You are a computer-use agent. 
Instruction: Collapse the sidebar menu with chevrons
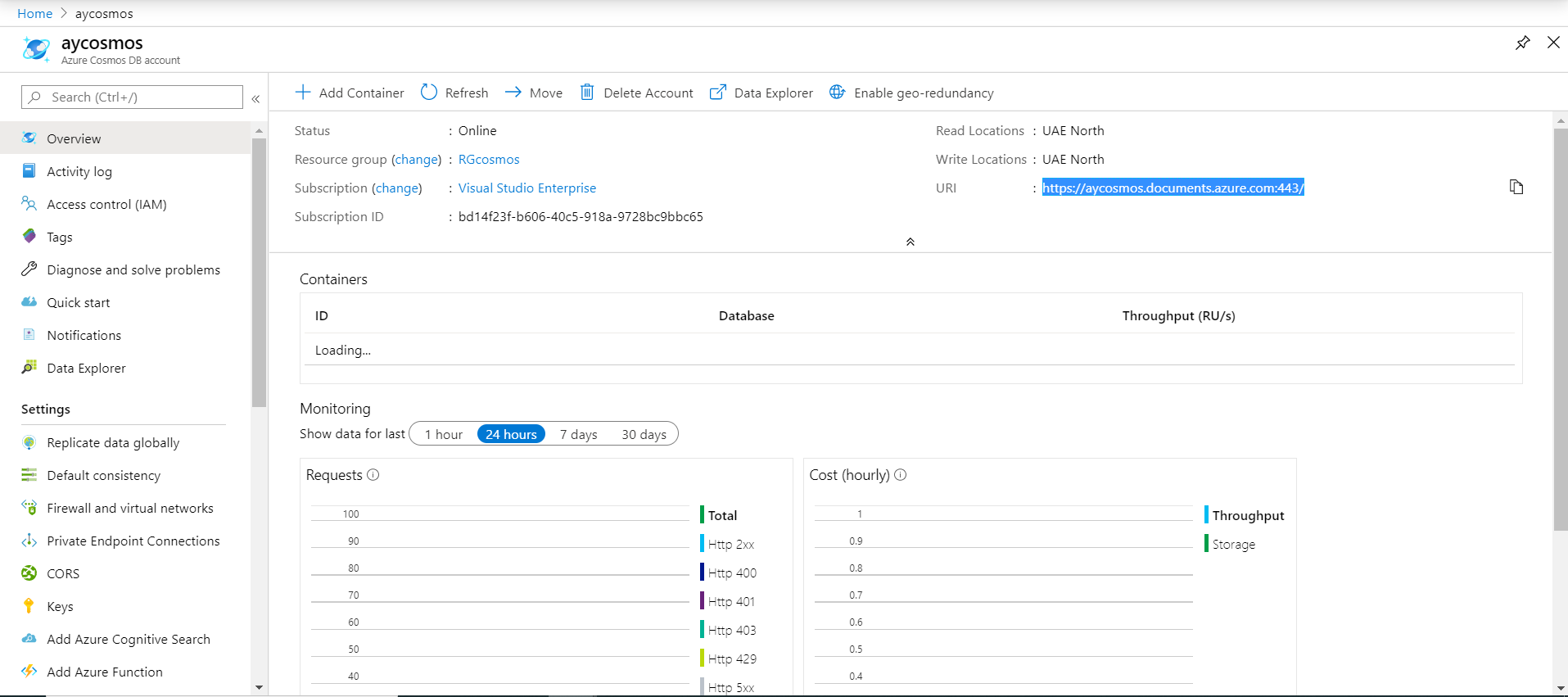coord(255,98)
